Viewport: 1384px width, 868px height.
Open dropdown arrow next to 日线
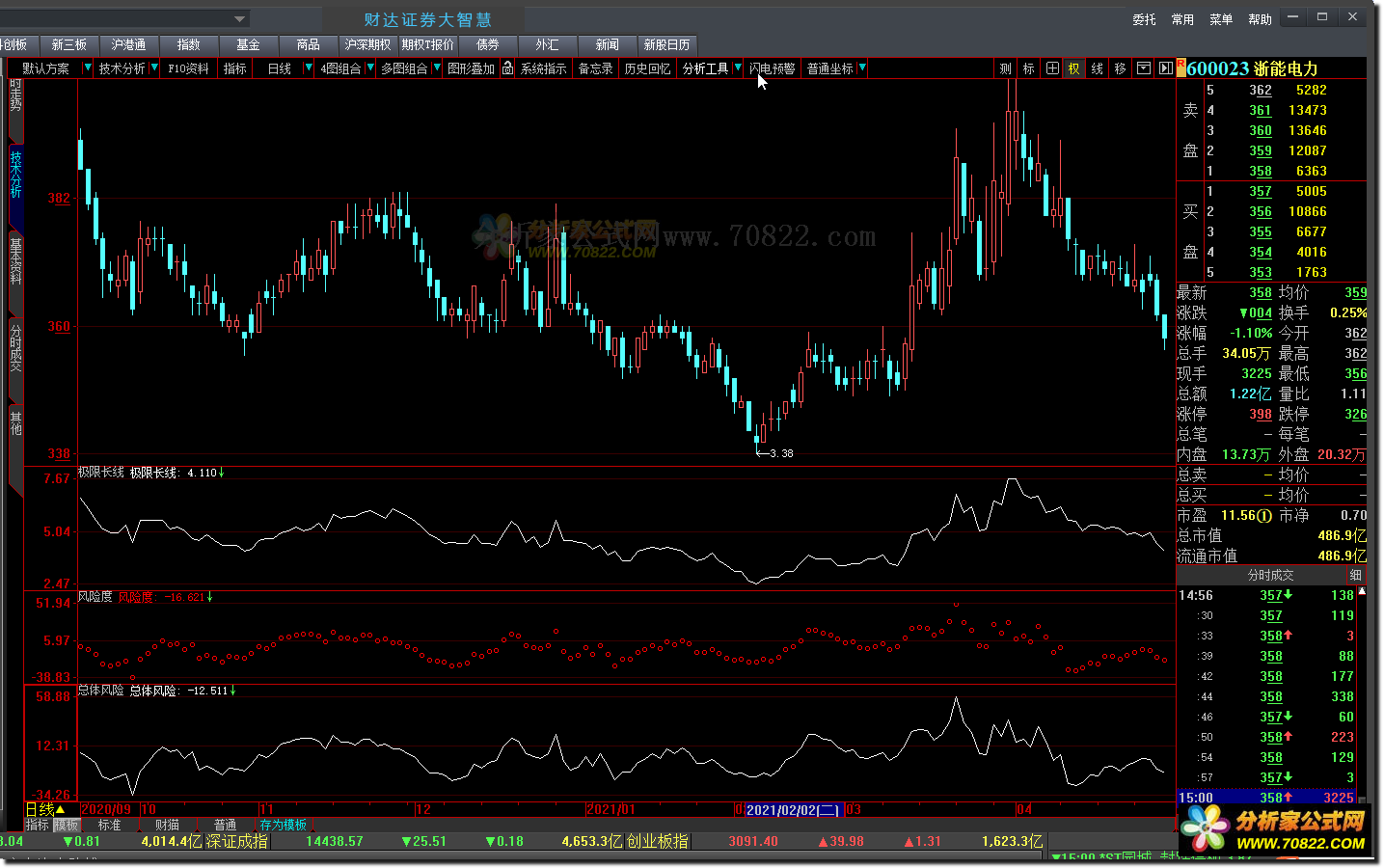(308, 68)
